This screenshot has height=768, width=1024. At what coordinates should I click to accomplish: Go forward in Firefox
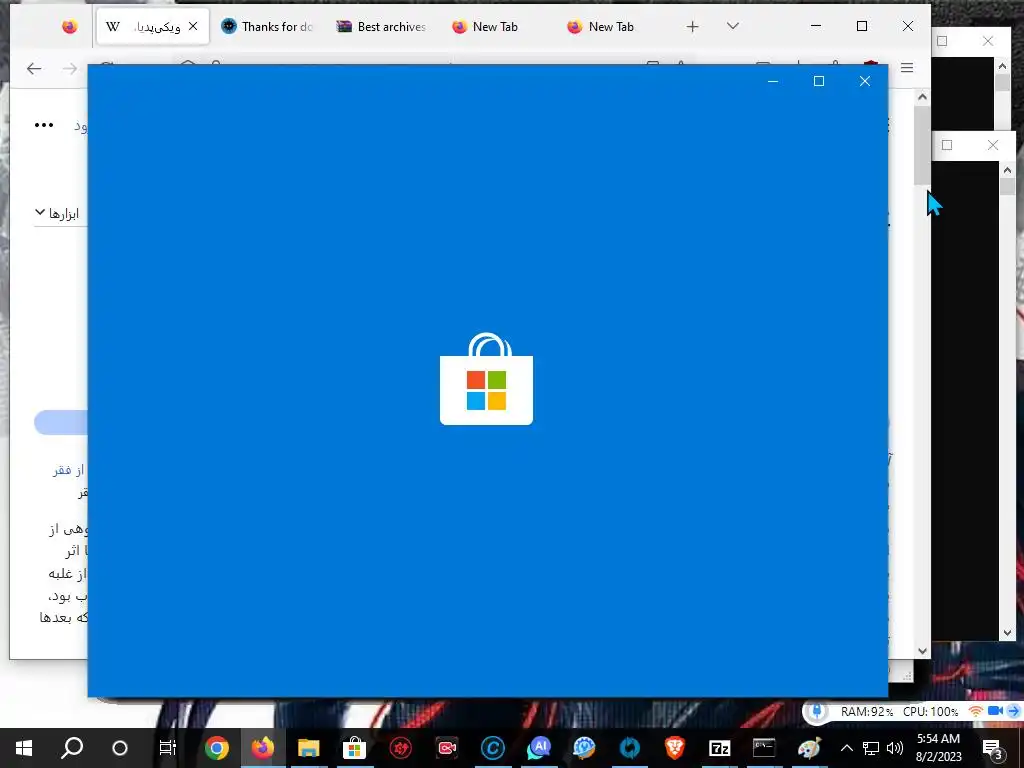70,68
